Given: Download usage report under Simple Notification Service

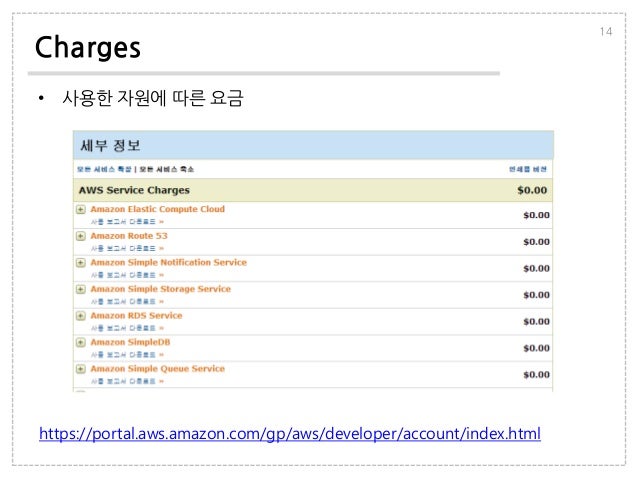Looking at the screenshot, I should (x=127, y=275).
